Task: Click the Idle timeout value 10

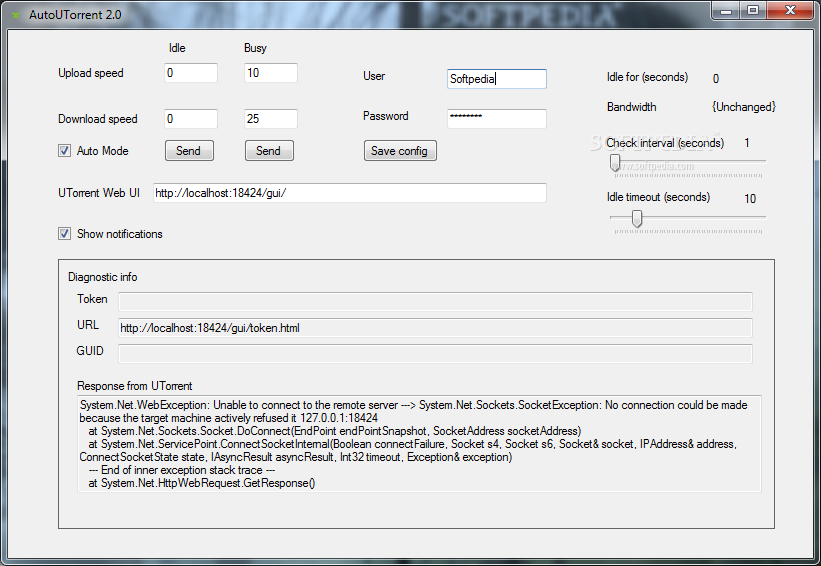Action: click(750, 198)
